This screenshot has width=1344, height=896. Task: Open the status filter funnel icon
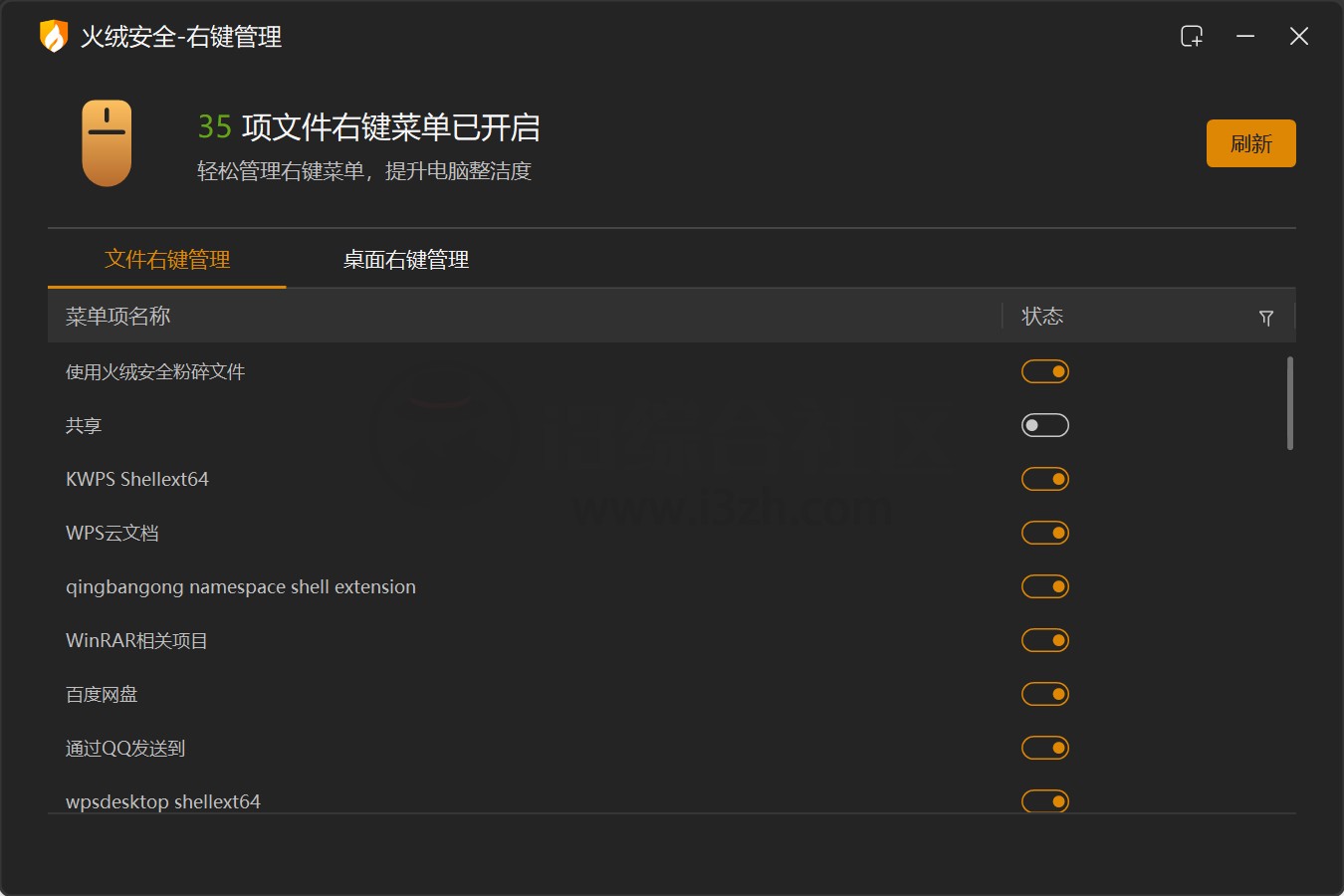(x=1266, y=318)
